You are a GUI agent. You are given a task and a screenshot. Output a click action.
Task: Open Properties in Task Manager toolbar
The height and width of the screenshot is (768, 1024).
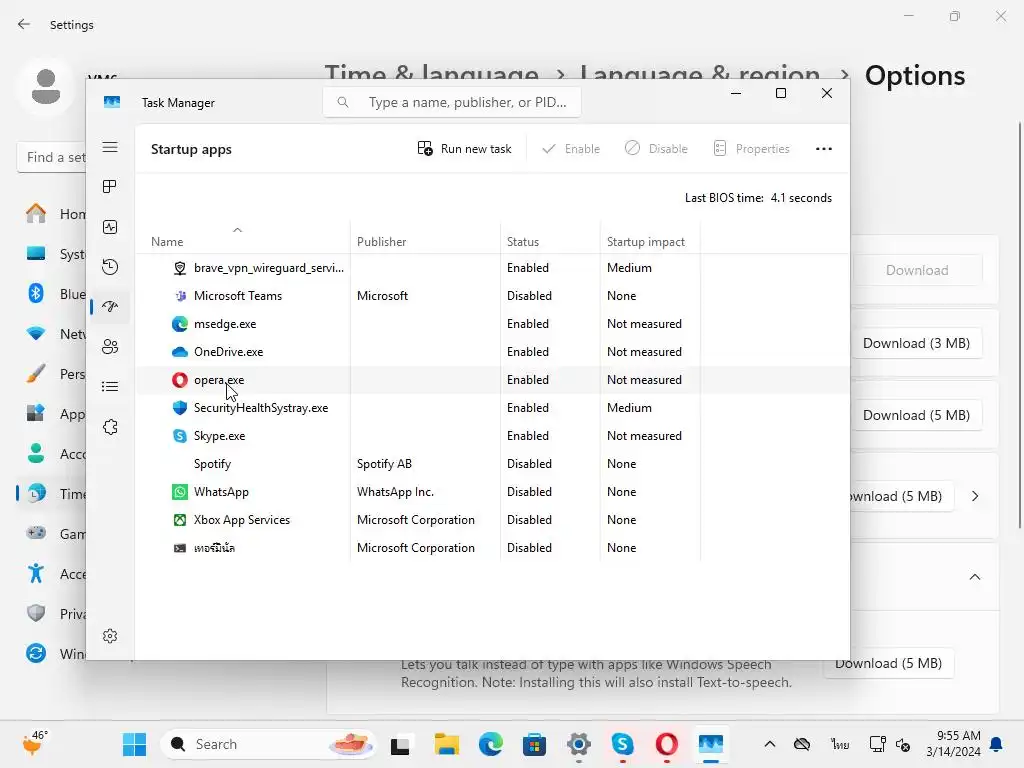(752, 149)
